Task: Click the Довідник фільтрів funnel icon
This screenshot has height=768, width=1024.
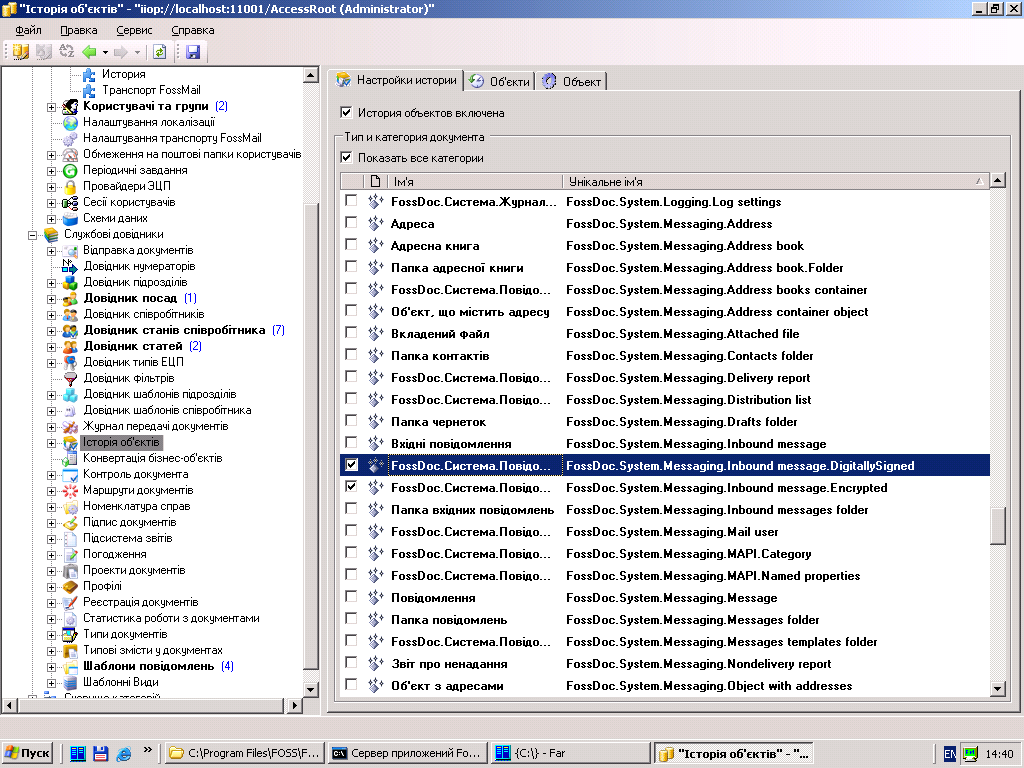Action: coord(71,378)
